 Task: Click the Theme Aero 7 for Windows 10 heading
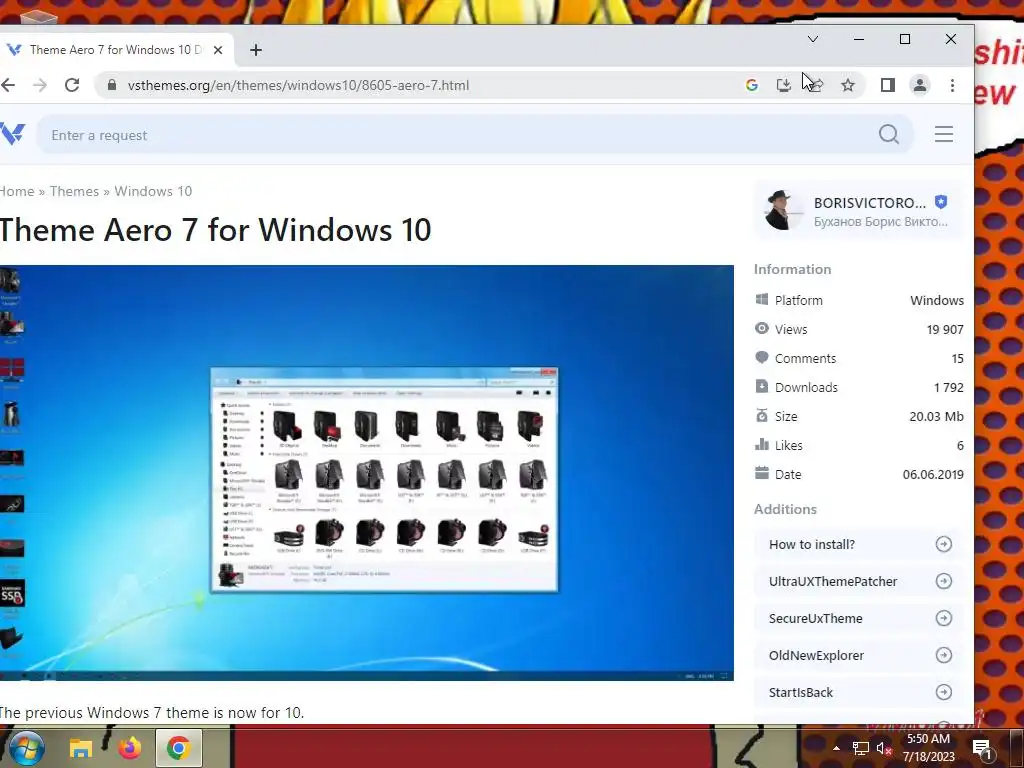click(216, 230)
